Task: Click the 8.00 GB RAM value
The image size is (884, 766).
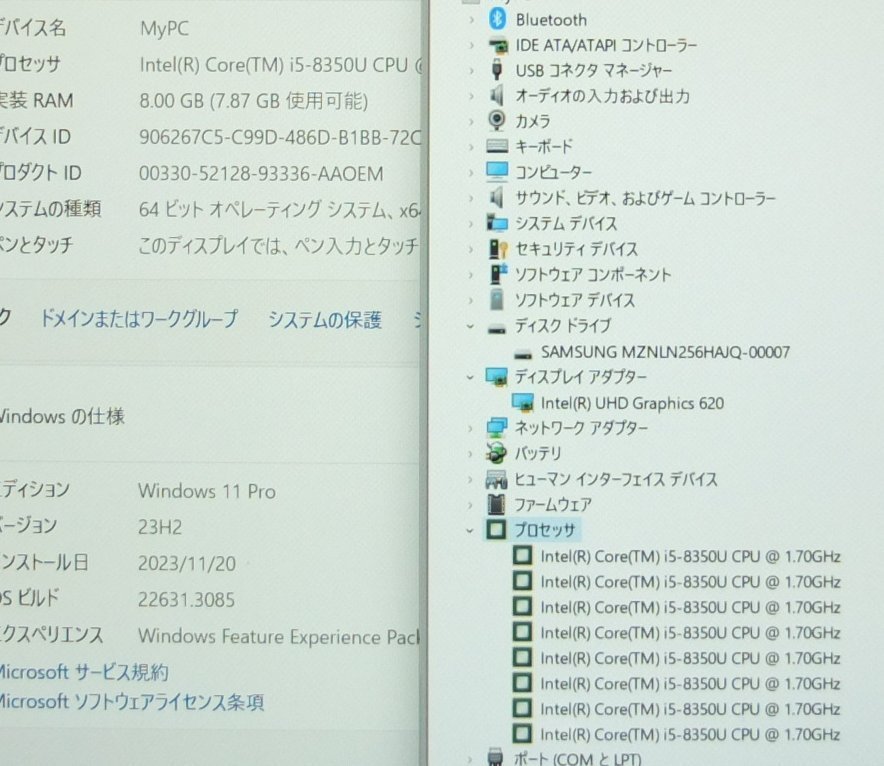Action: (254, 101)
